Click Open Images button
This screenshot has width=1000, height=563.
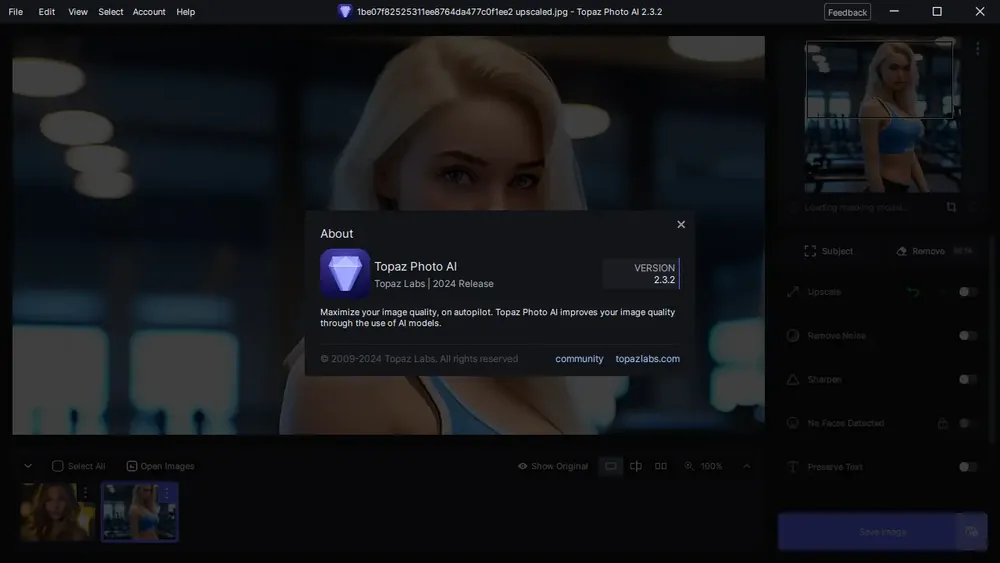(x=160, y=466)
